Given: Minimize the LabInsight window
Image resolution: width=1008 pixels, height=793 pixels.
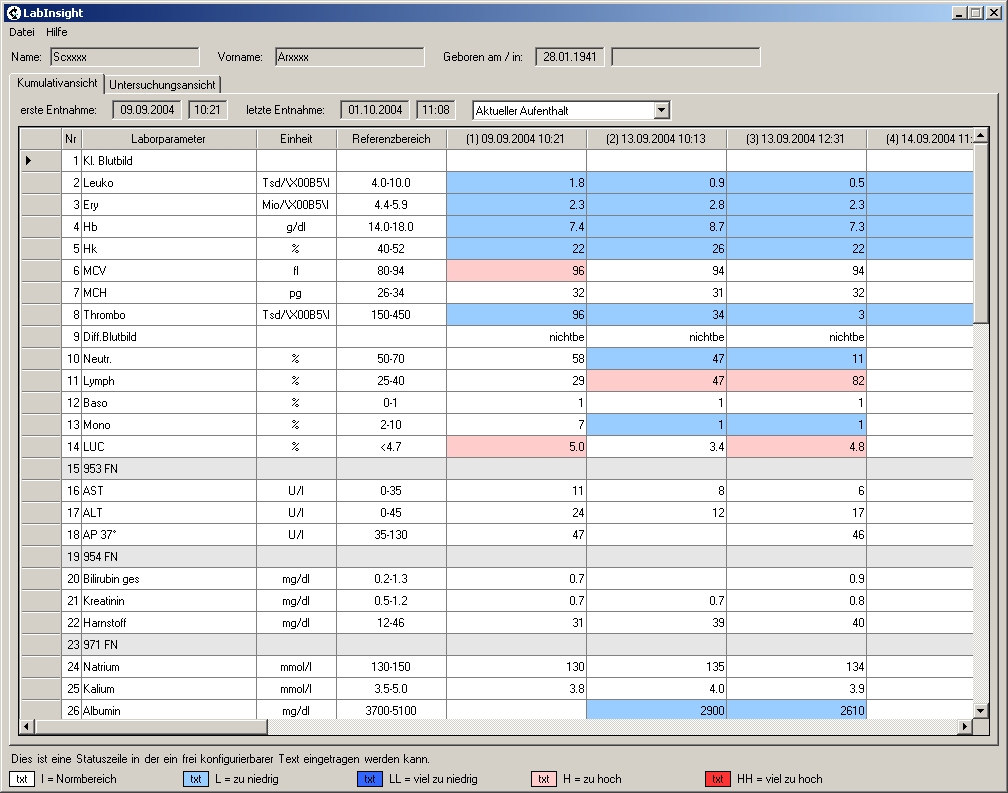Looking at the screenshot, I should 959,13.
